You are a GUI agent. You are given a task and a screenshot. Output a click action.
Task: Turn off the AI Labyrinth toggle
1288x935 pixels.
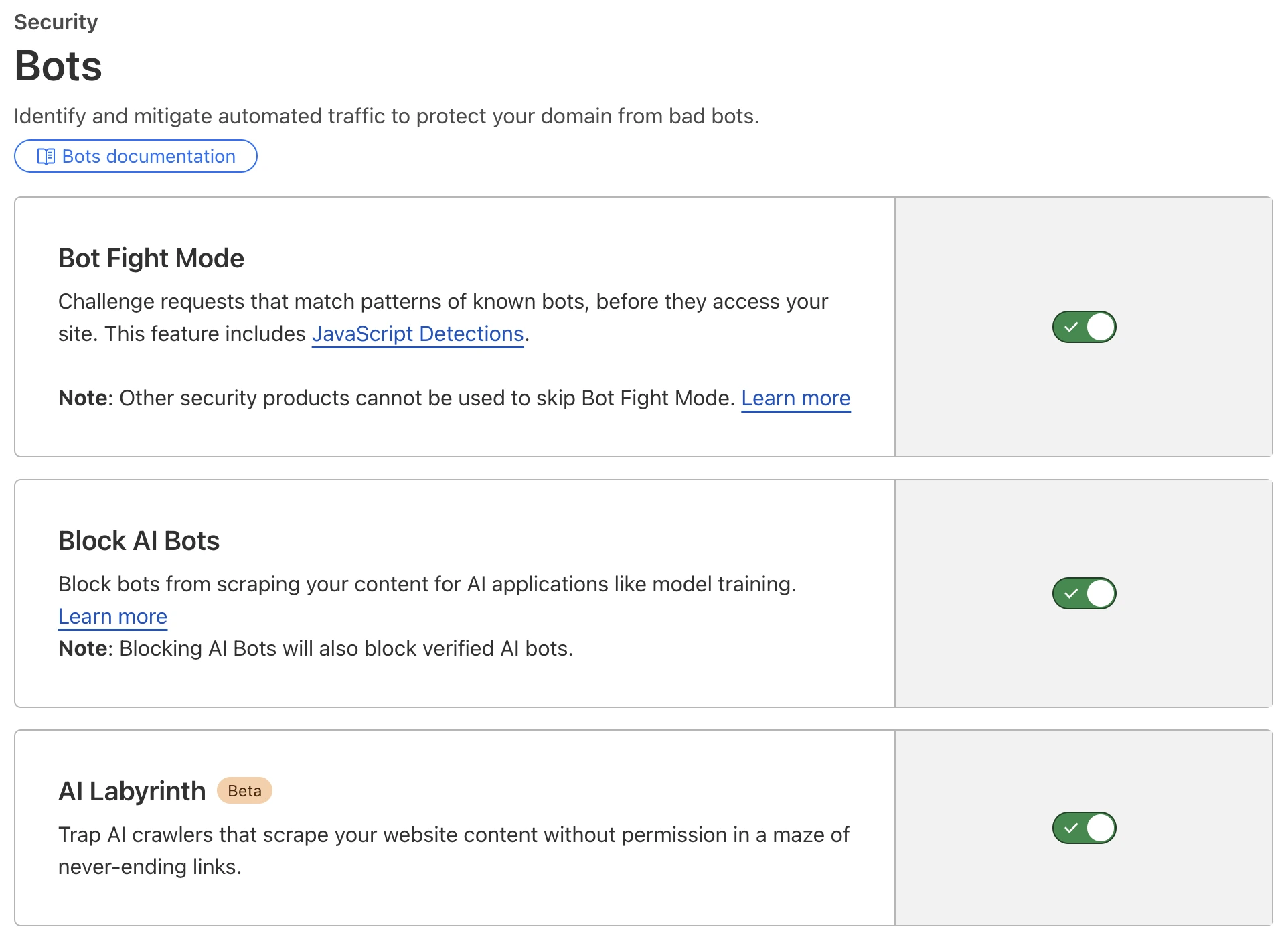pos(1084,828)
